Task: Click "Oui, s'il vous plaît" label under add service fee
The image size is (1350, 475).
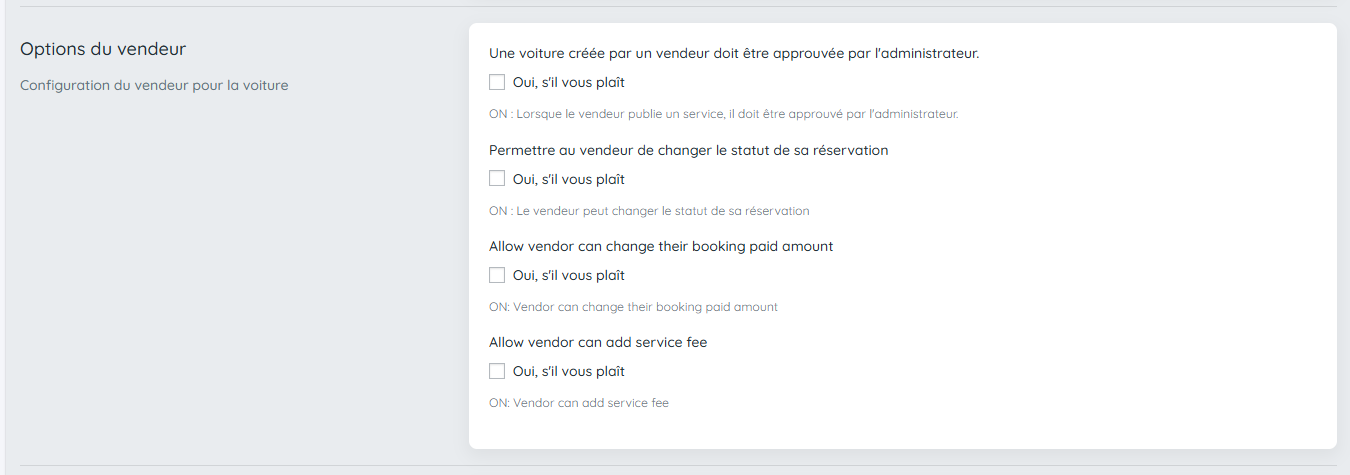Action: [568, 371]
